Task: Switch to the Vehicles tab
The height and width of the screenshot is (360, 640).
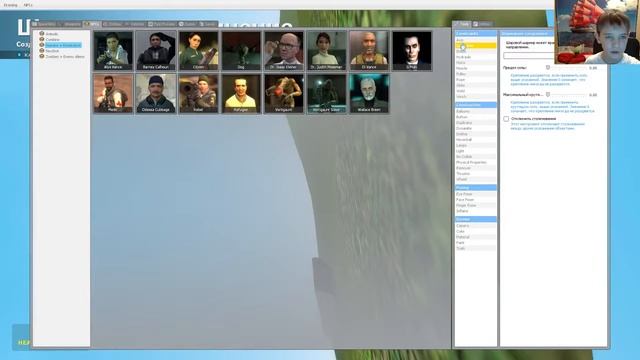Action: pos(135,24)
